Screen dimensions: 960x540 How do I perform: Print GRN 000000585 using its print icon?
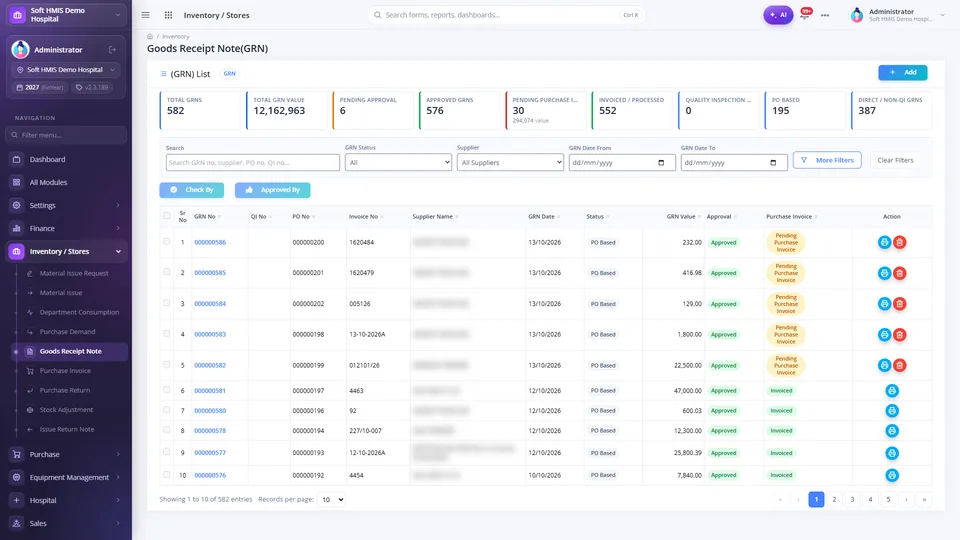(x=884, y=273)
